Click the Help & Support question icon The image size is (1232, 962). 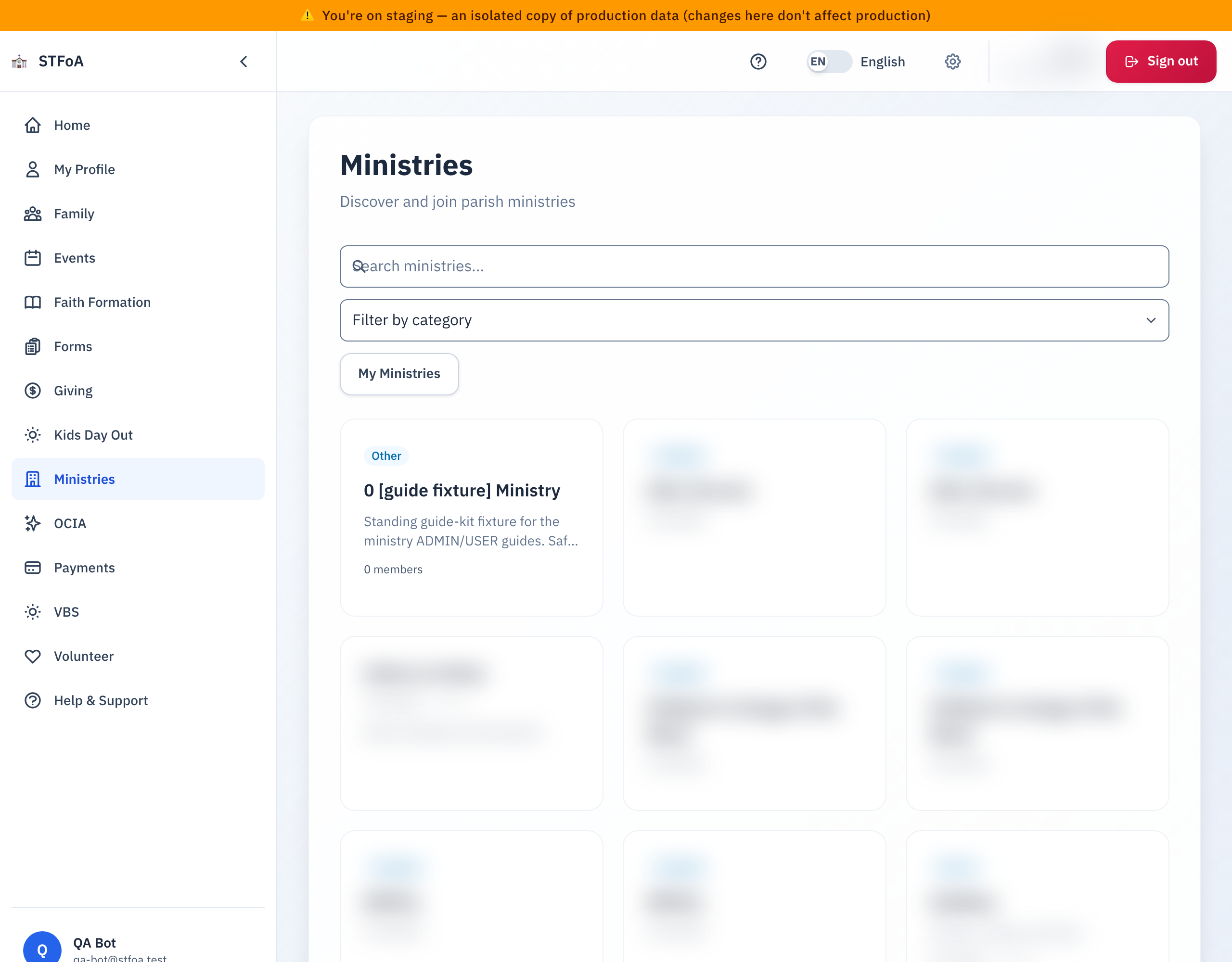click(x=33, y=700)
